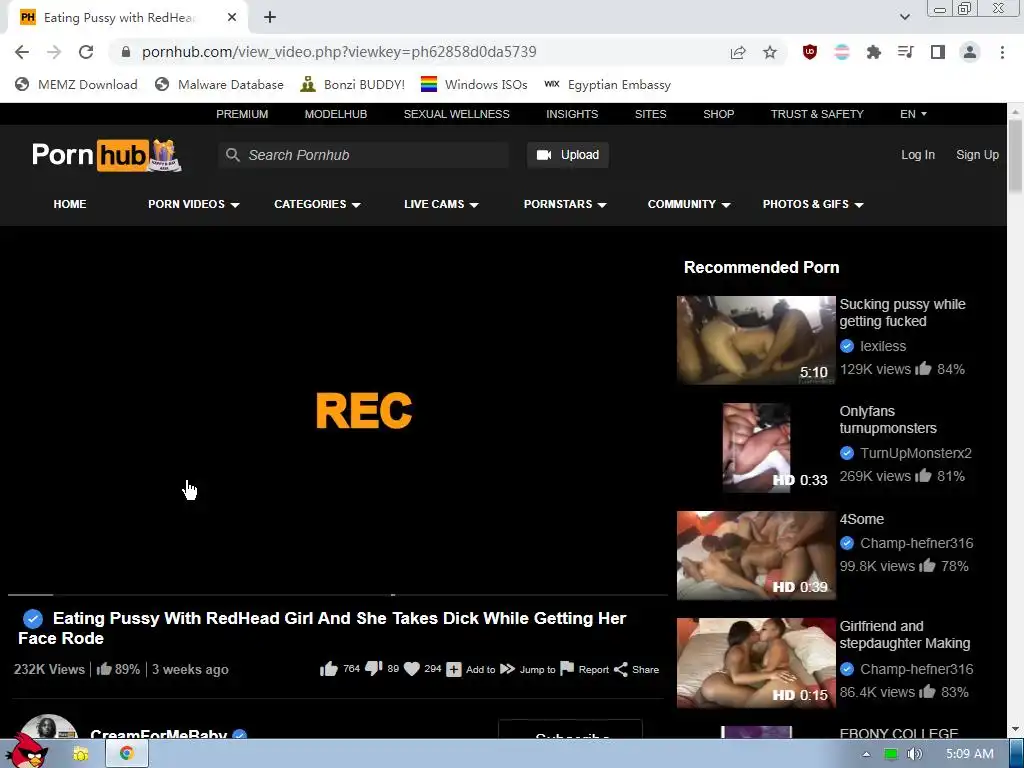Open the tab search chevron
The height and width of the screenshot is (768, 1024).
pyautogui.click(x=904, y=18)
